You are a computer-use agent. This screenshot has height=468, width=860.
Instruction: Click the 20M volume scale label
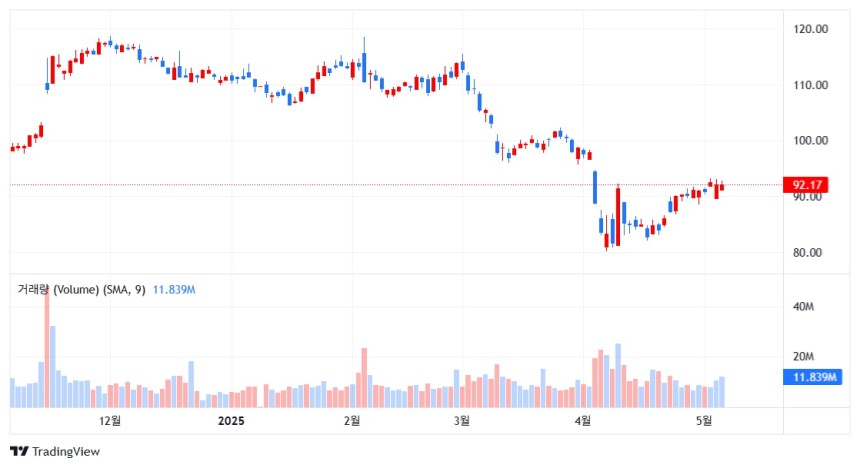(x=803, y=357)
